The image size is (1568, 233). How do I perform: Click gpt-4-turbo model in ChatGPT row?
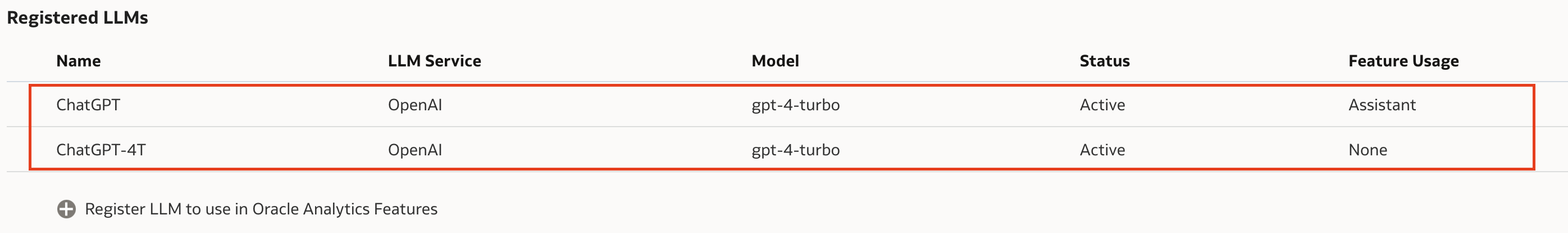coord(796,105)
